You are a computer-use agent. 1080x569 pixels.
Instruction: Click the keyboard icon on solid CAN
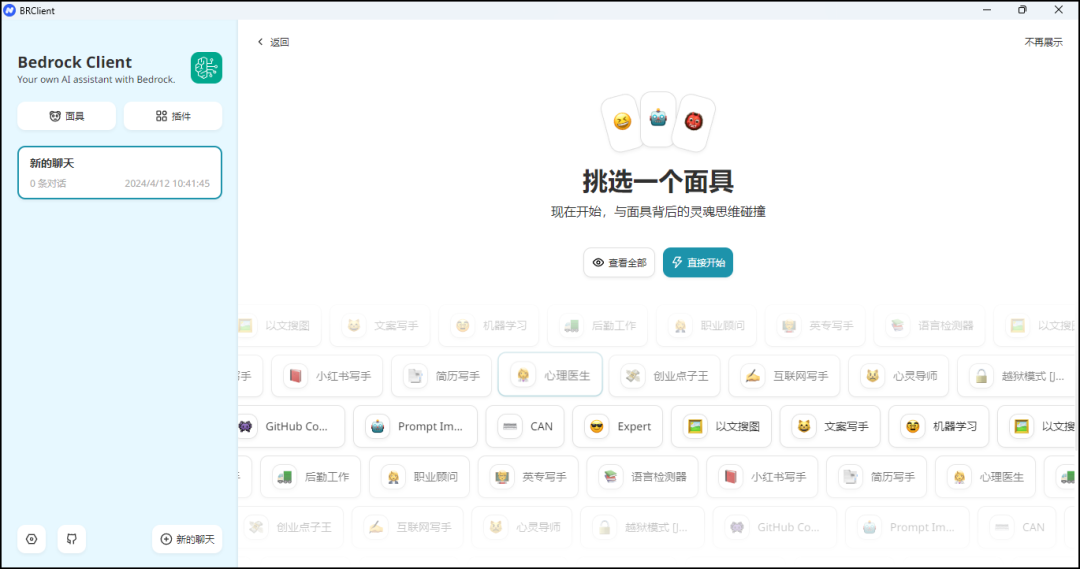click(x=510, y=426)
